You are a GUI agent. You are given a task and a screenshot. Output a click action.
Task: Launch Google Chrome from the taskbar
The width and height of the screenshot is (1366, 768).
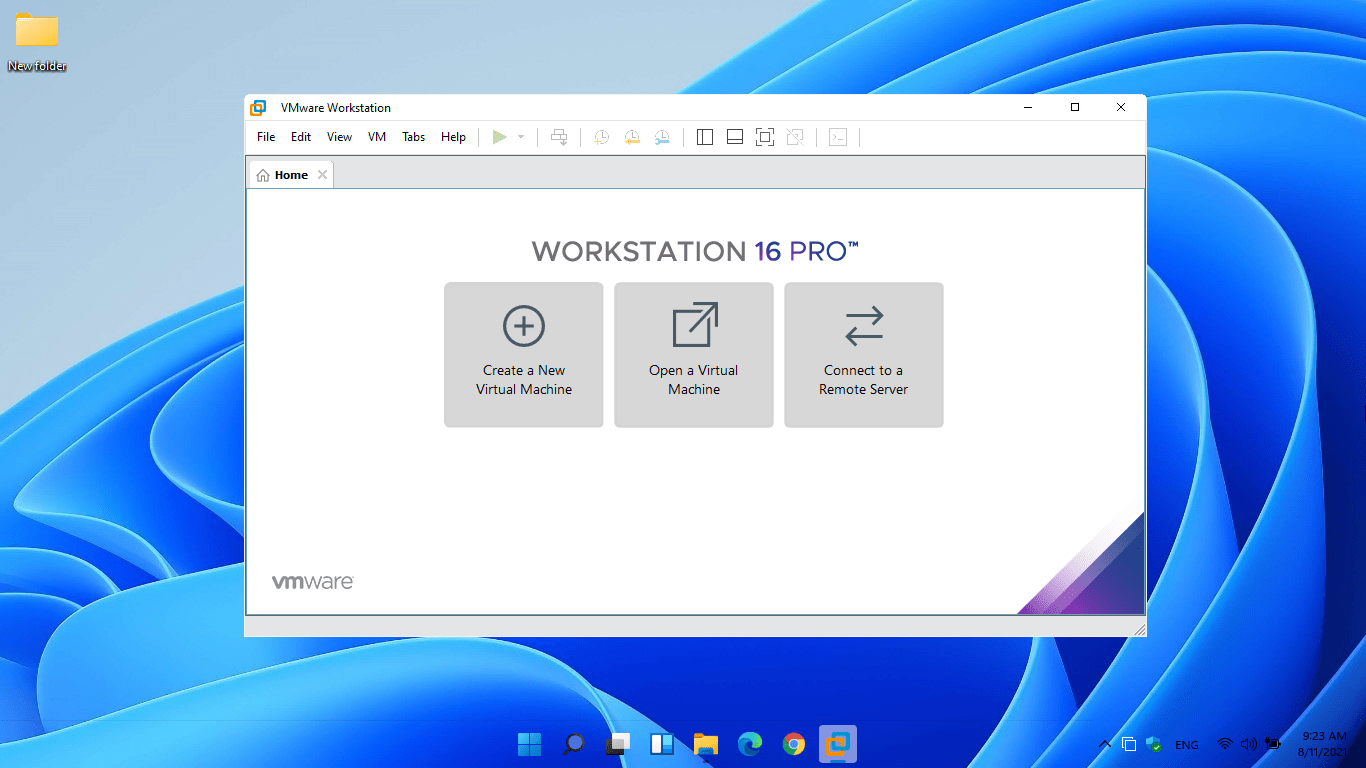click(x=794, y=744)
